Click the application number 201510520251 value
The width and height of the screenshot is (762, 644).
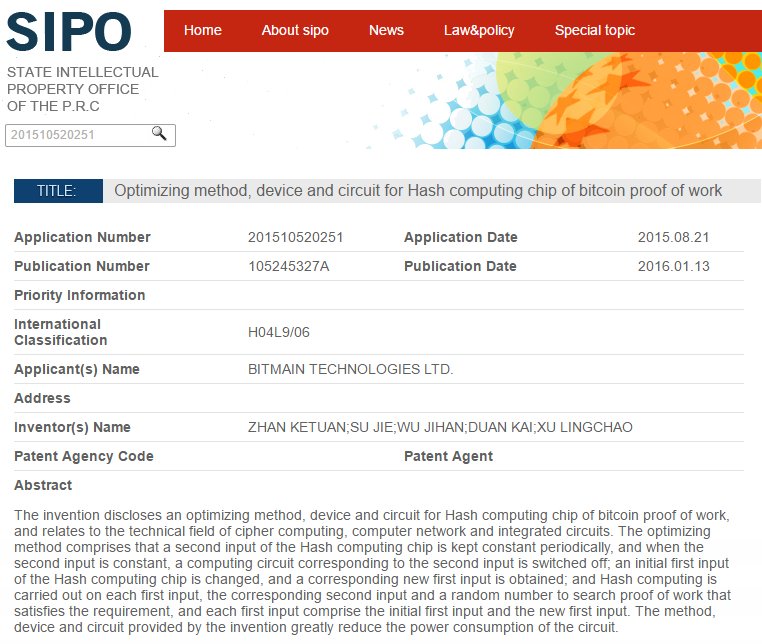(295, 237)
